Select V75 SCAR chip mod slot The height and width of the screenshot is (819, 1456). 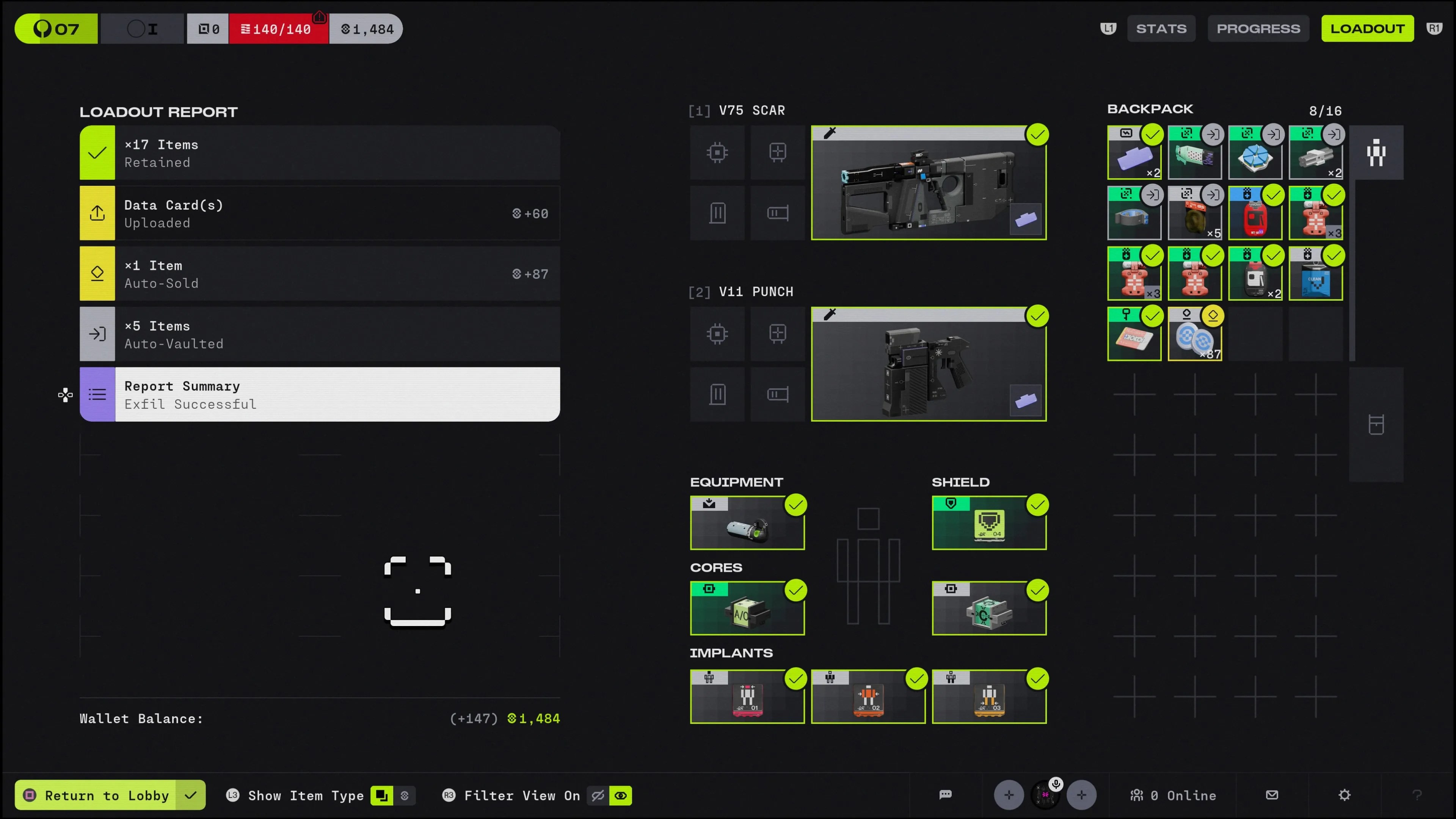pyautogui.click(x=717, y=152)
